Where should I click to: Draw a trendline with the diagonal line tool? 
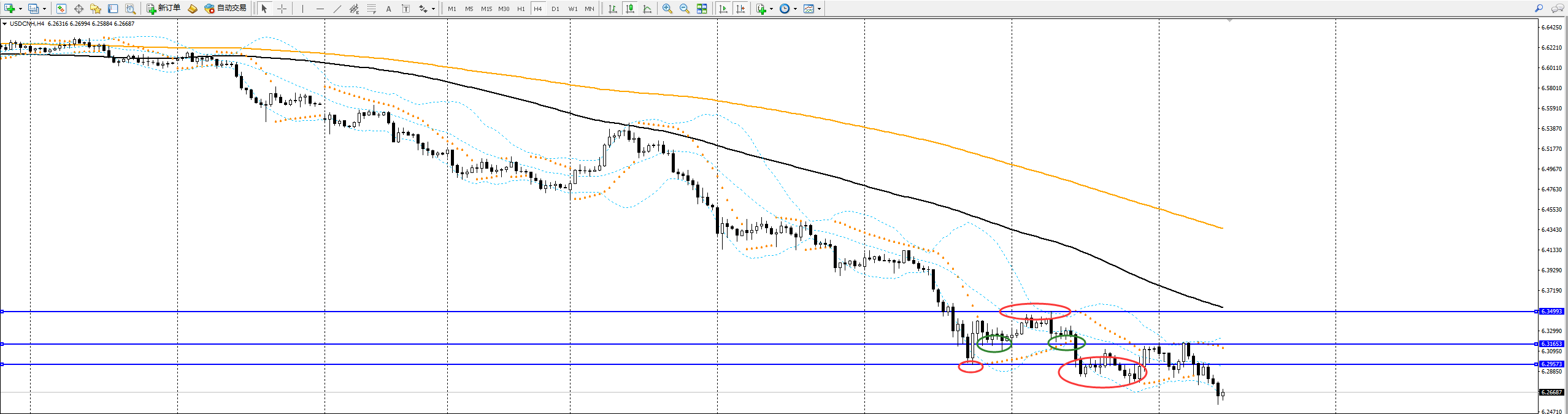coord(337,9)
